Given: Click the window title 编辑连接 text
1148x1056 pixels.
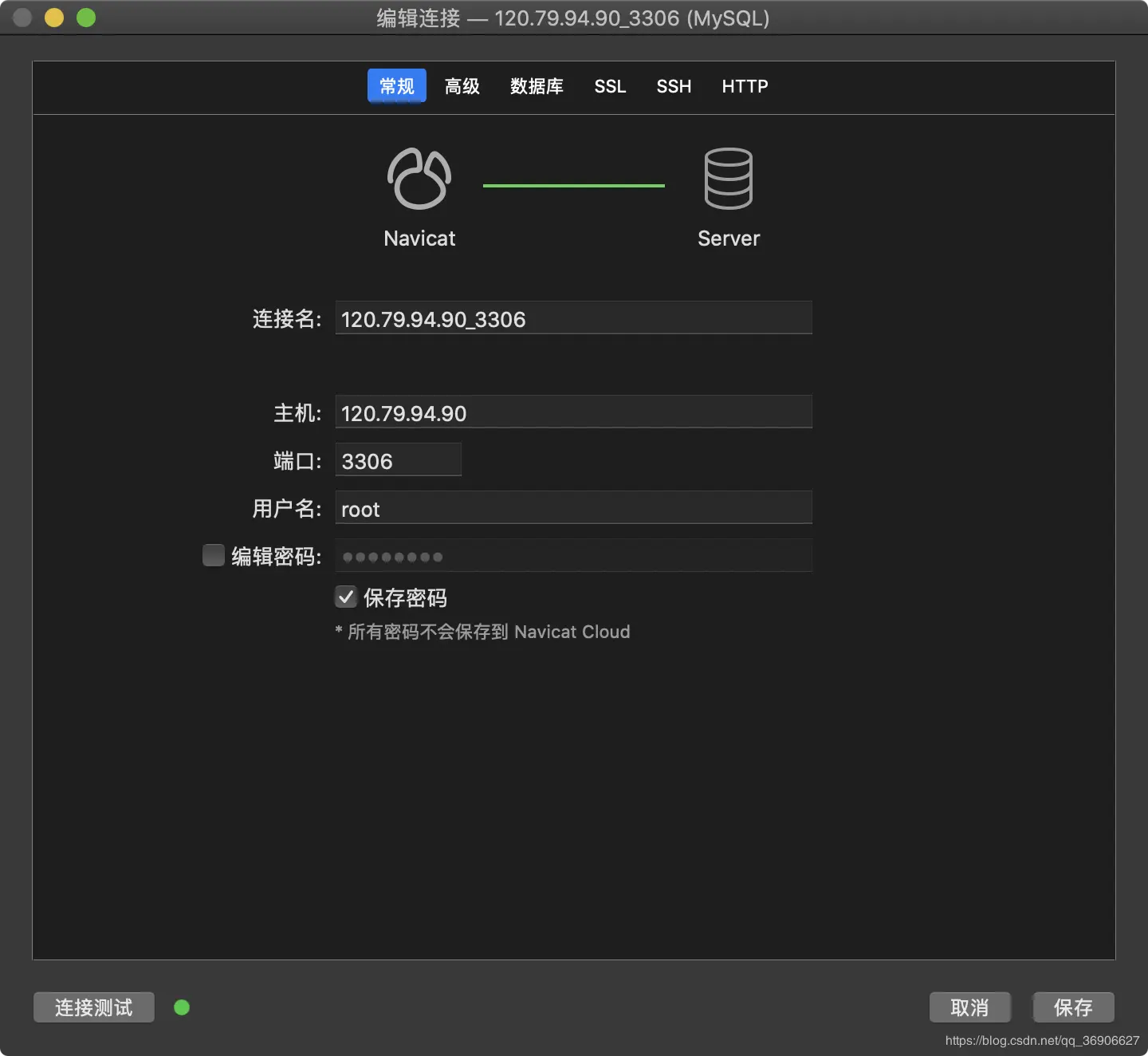Looking at the screenshot, I should click(x=419, y=18).
